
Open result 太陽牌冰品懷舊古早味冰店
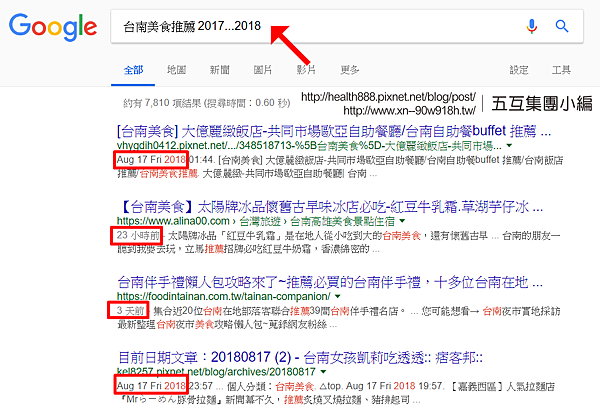point(330,207)
